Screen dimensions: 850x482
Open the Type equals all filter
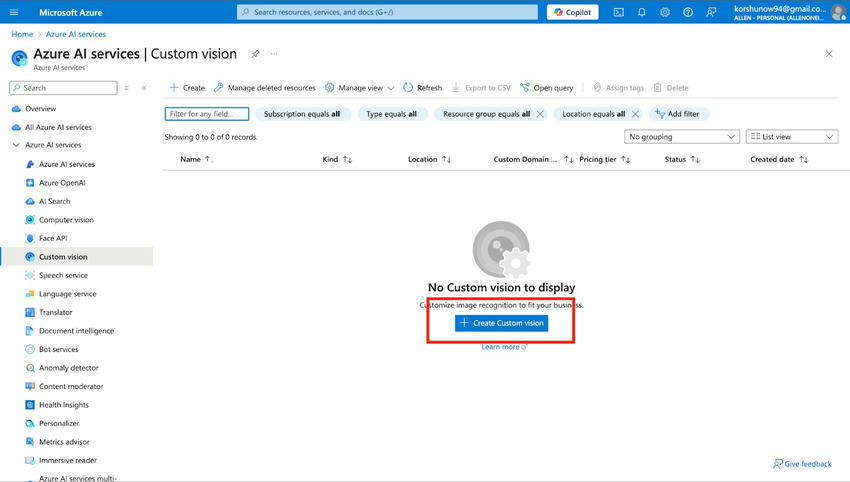click(391, 114)
